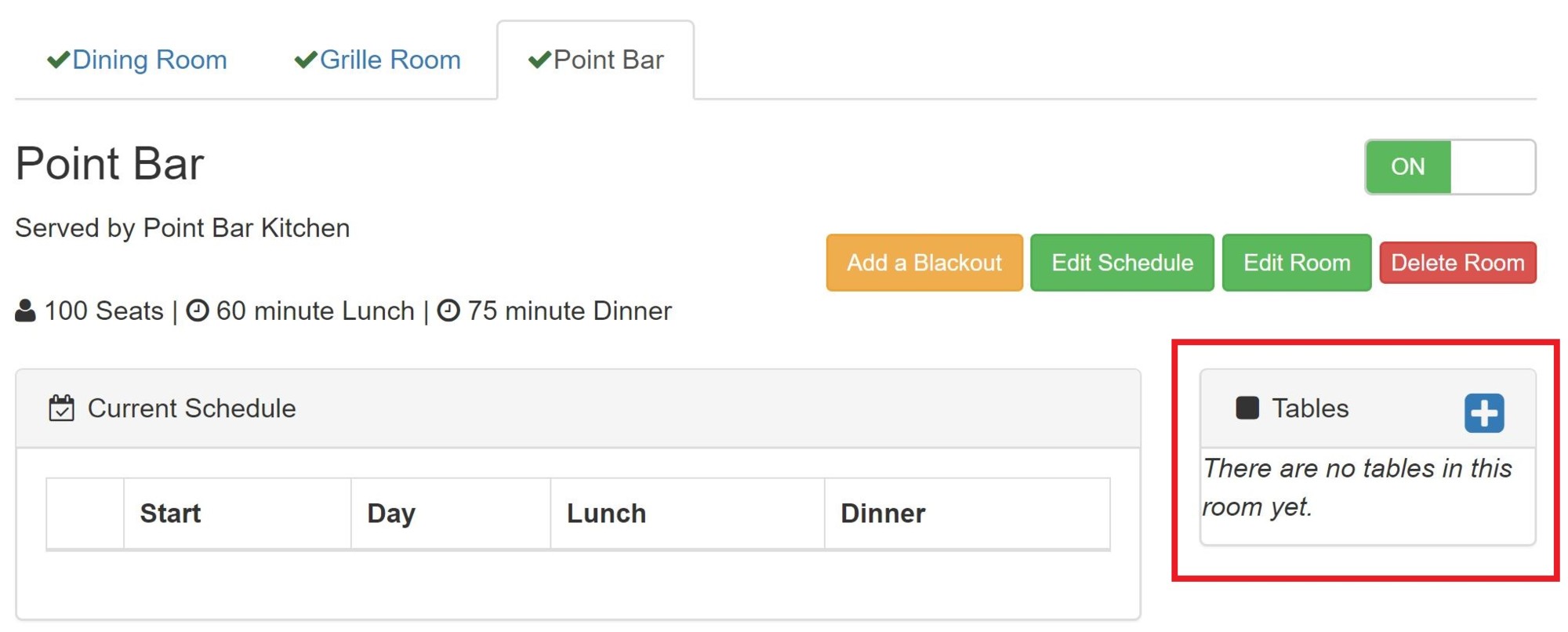Select the Lunch column header
The width and height of the screenshot is (1568, 632).
606,514
